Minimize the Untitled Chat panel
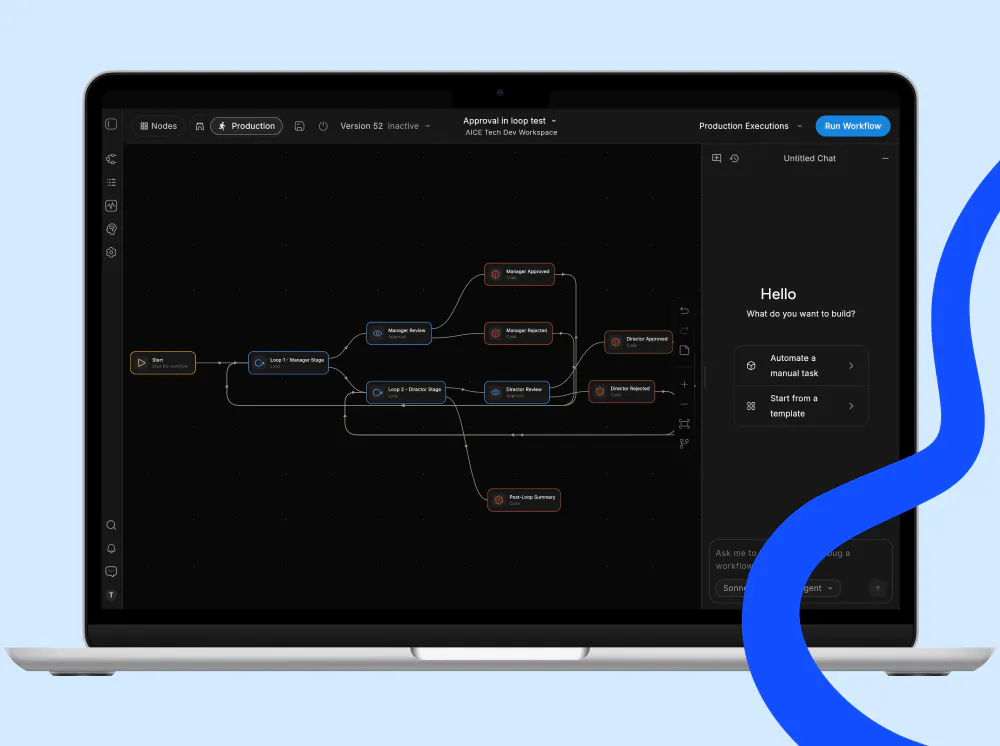The width and height of the screenshot is (1000, 746). (x=885, y=158)
